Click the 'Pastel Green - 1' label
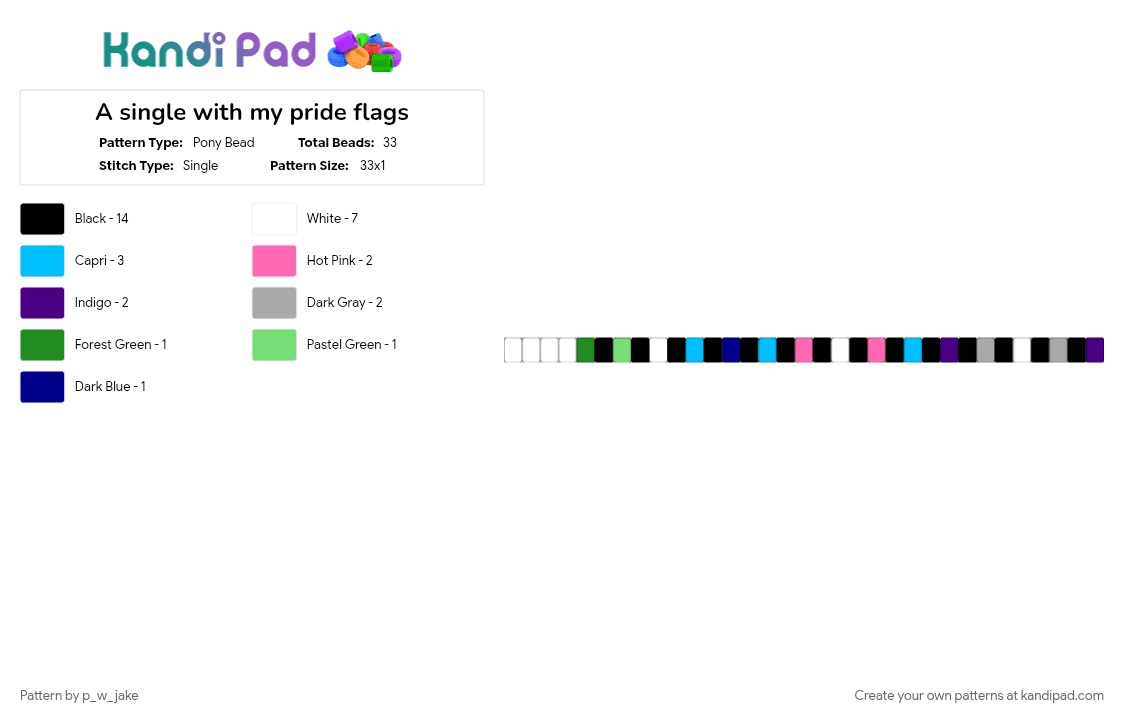 pos(352,345)
